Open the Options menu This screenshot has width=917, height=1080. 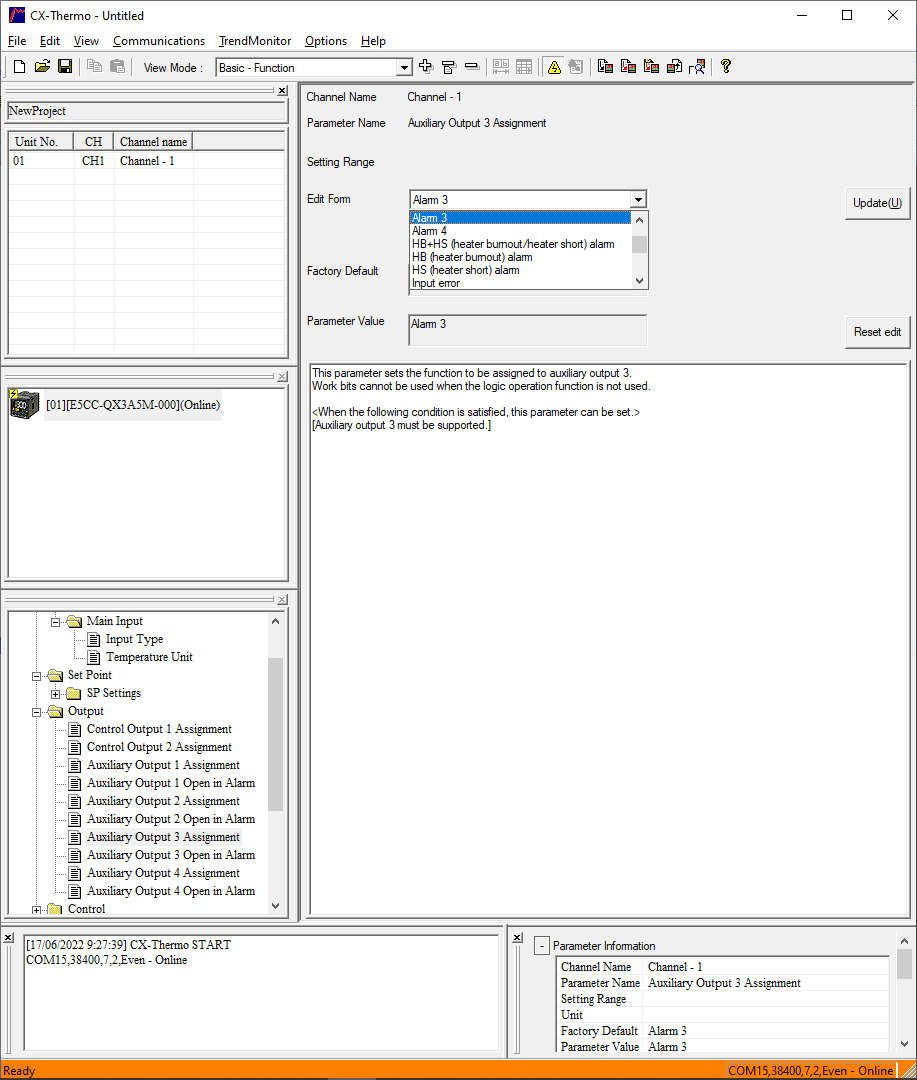pyautogui.click(x=326, y=41)
